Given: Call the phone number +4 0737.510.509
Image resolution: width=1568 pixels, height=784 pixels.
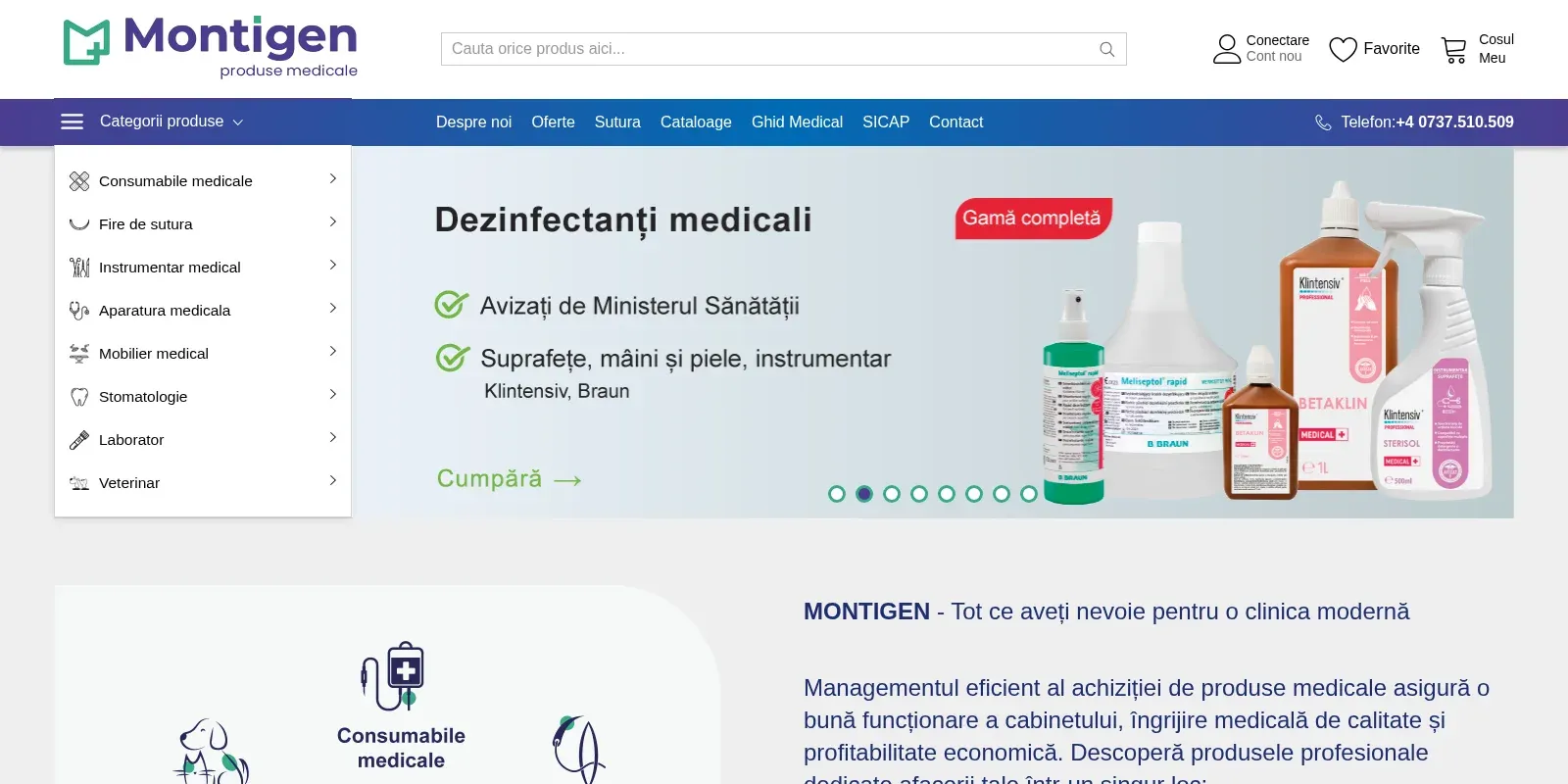Looking at the screenshot, I should pos(1455,122).
